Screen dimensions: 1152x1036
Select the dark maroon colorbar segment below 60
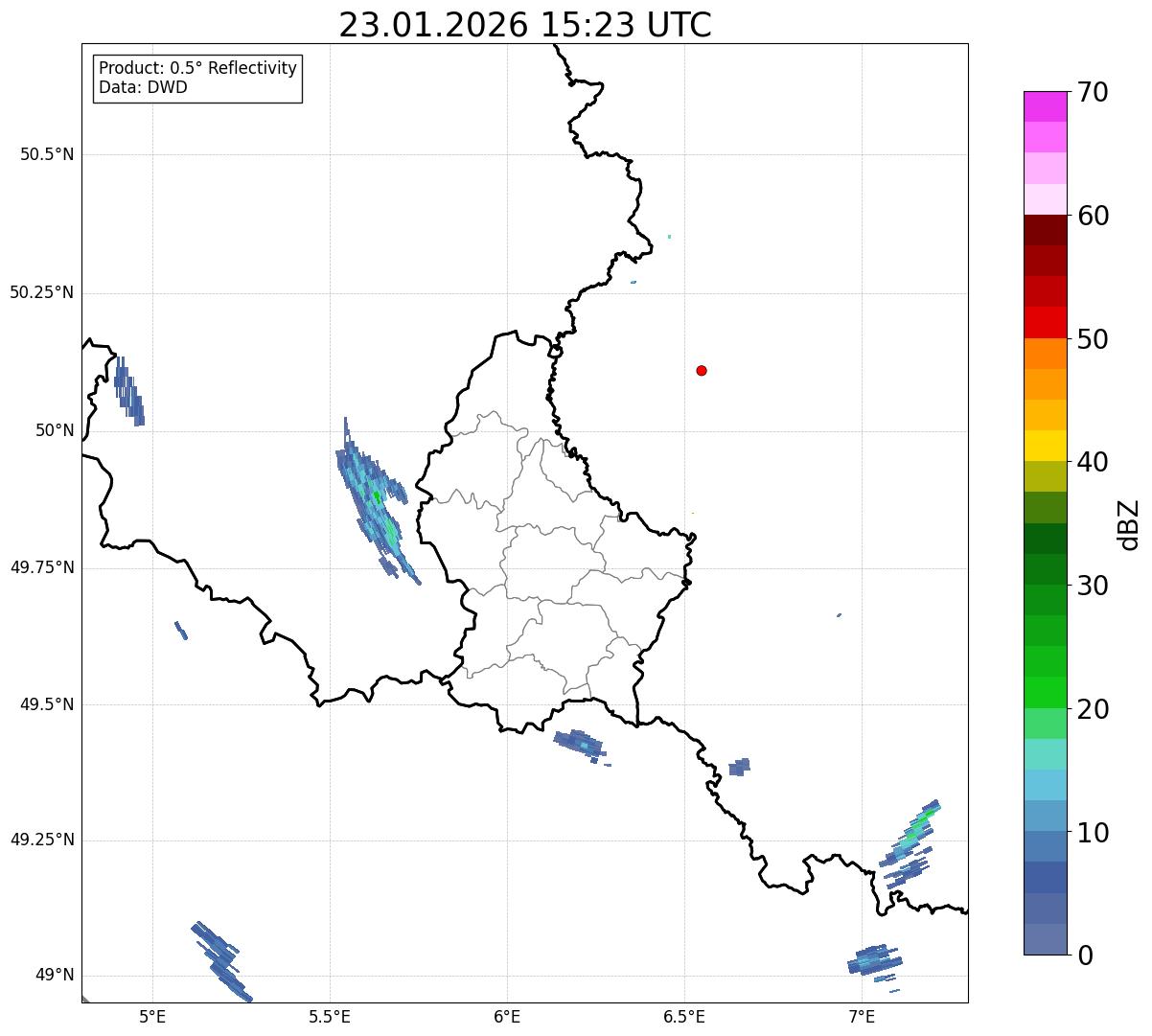[x=1045, y=230]
